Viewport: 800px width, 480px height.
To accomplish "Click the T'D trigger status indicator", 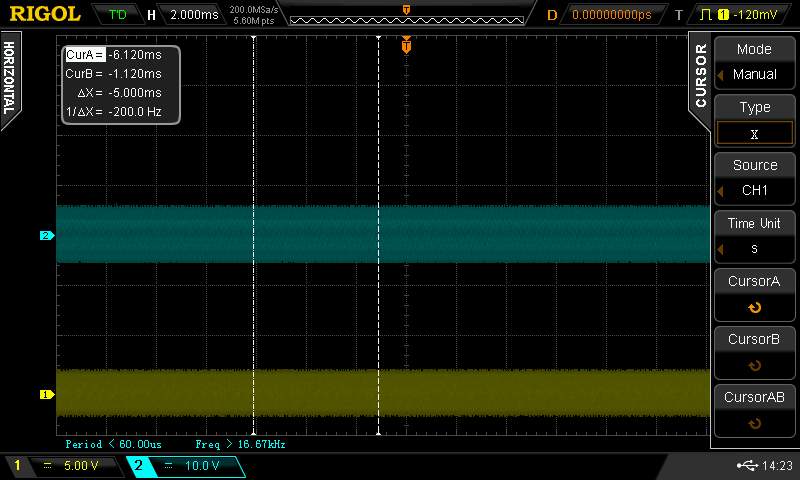I will point(117,15).
